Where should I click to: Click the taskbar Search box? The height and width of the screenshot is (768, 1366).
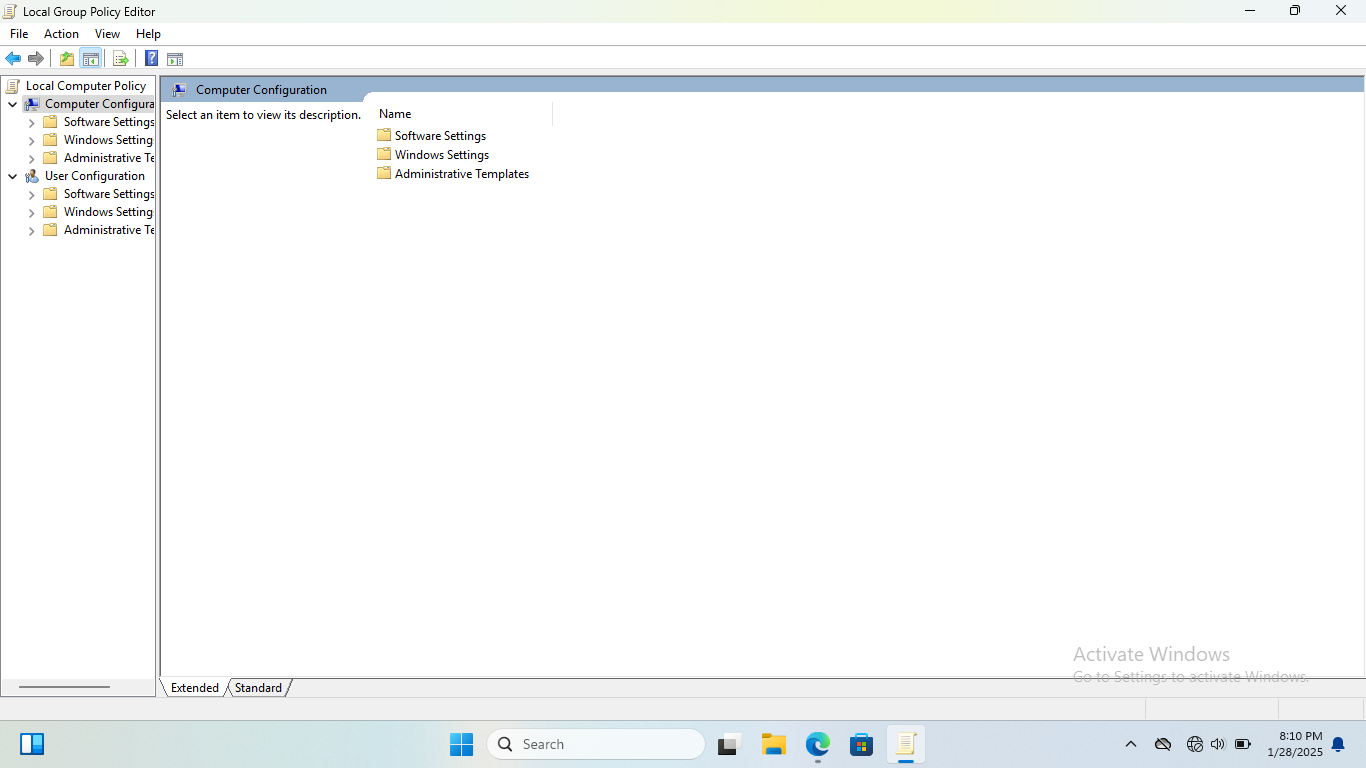click(x=596, y=744)
